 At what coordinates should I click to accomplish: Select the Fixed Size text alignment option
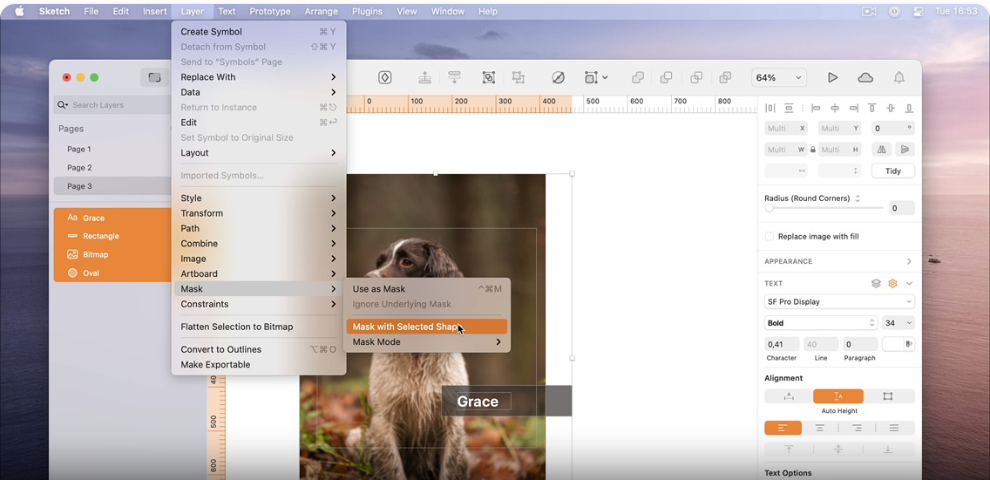pyautogui.click(x=887, y=396)
